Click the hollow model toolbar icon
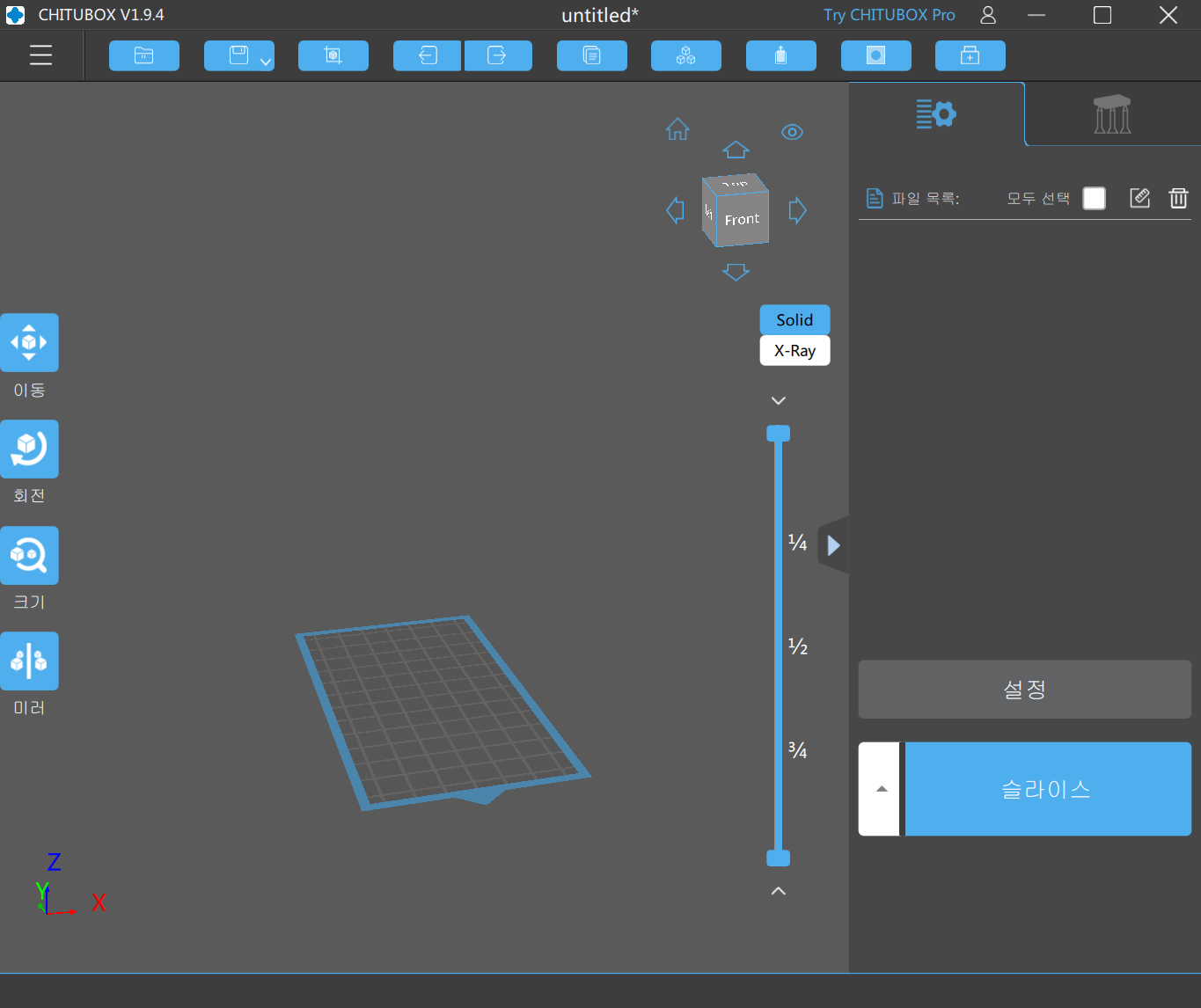The width and height of the screenshot is (1201, 1008). point(781,55)
